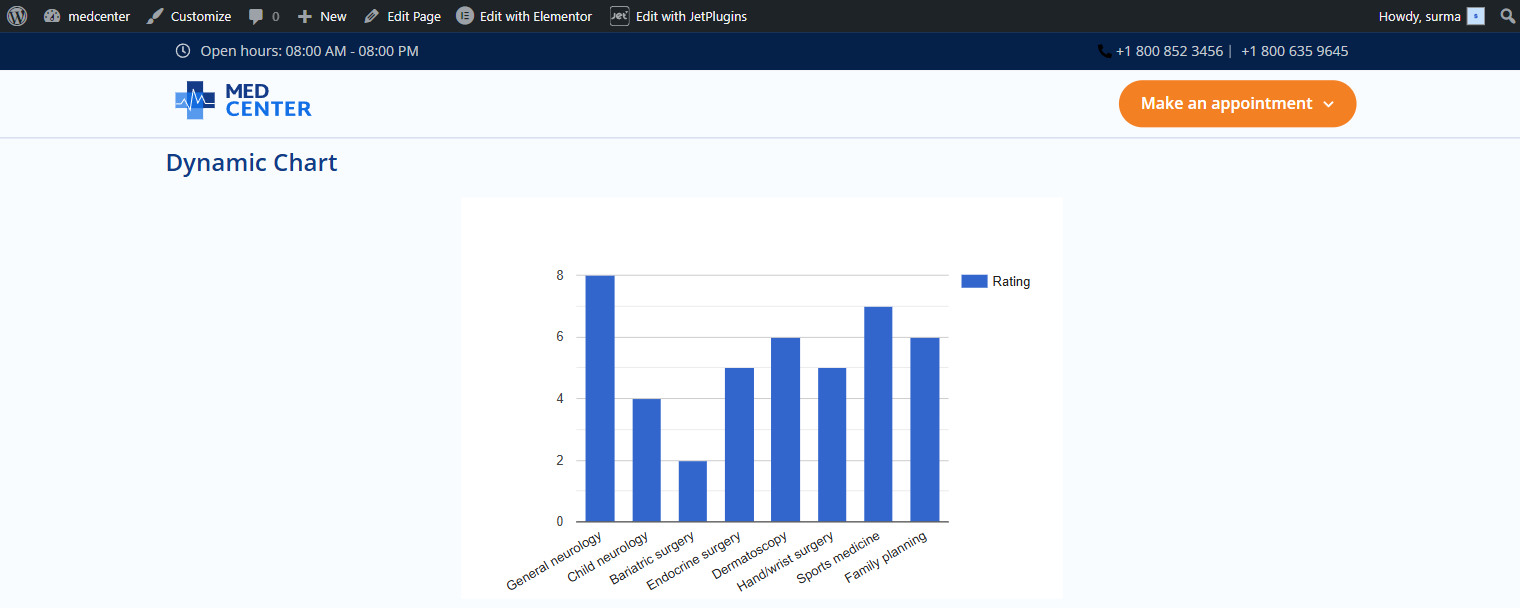
Task: Click the Customize admin bar item
Action: coord(189,16)
